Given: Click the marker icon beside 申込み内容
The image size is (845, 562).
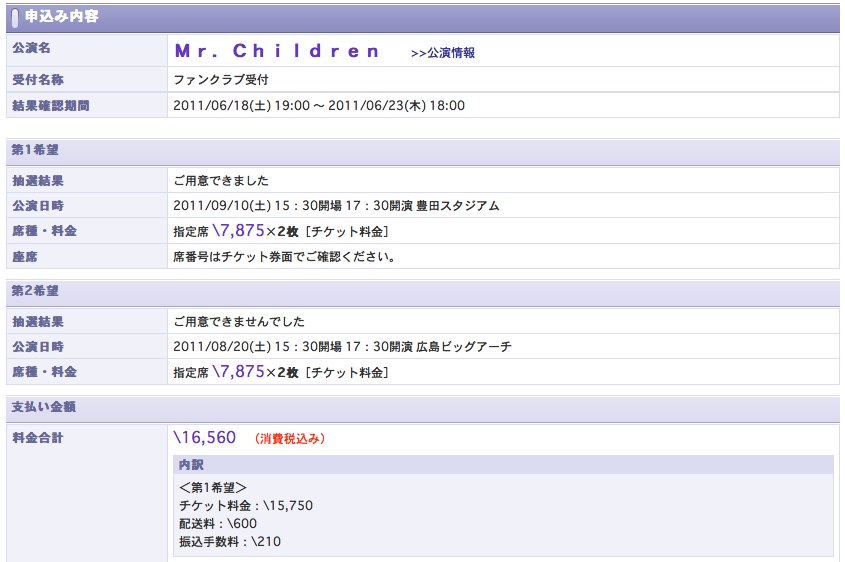Looking at the screenshot, I should [x=15, y=17].
